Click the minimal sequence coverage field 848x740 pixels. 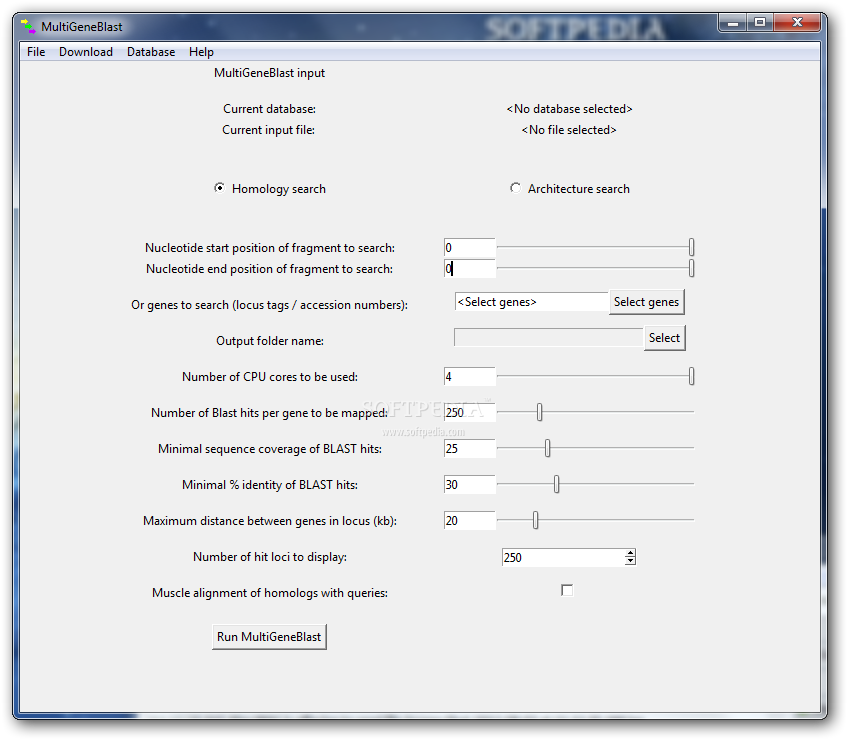[469, 448]
